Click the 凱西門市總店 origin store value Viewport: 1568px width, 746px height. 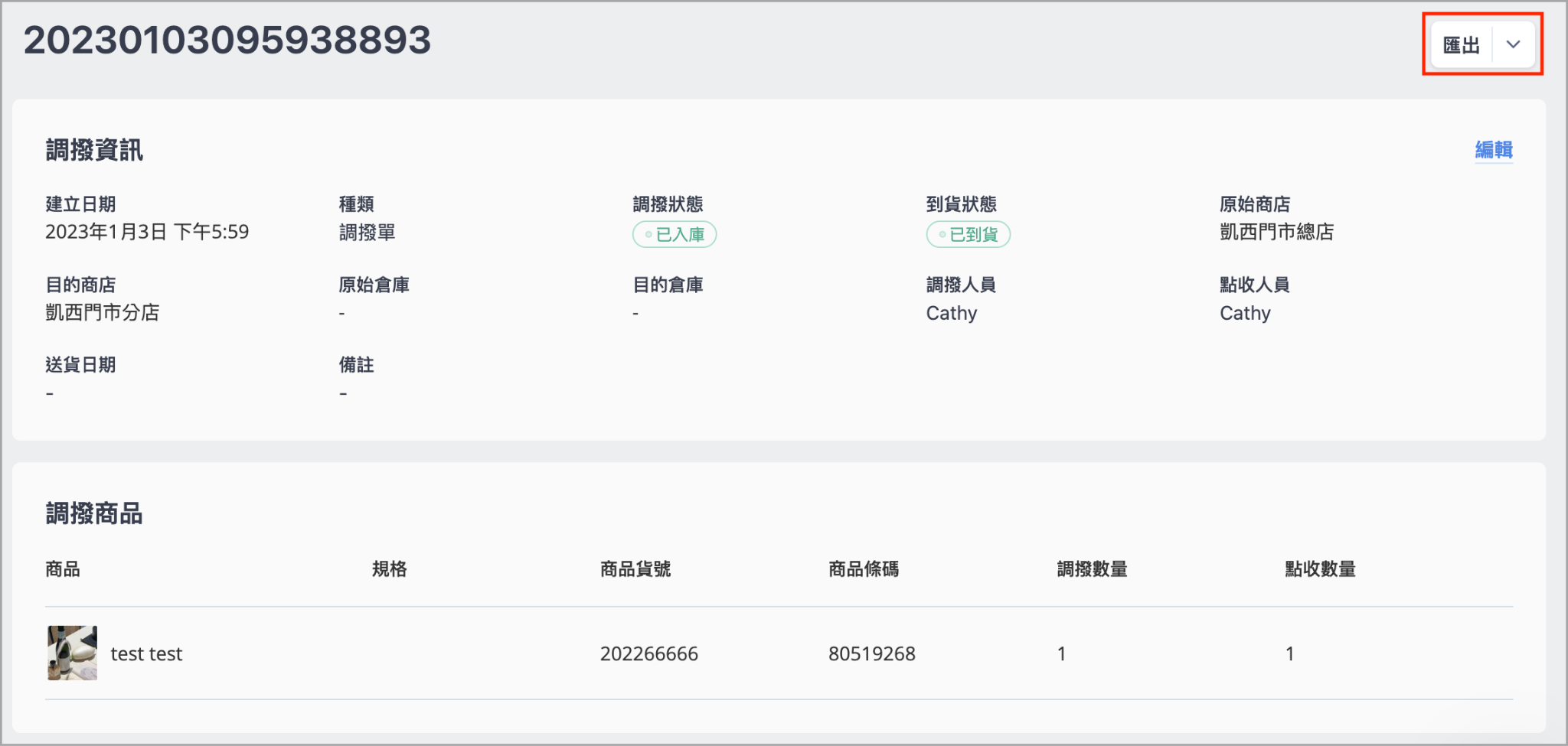tap(1276, 232)
